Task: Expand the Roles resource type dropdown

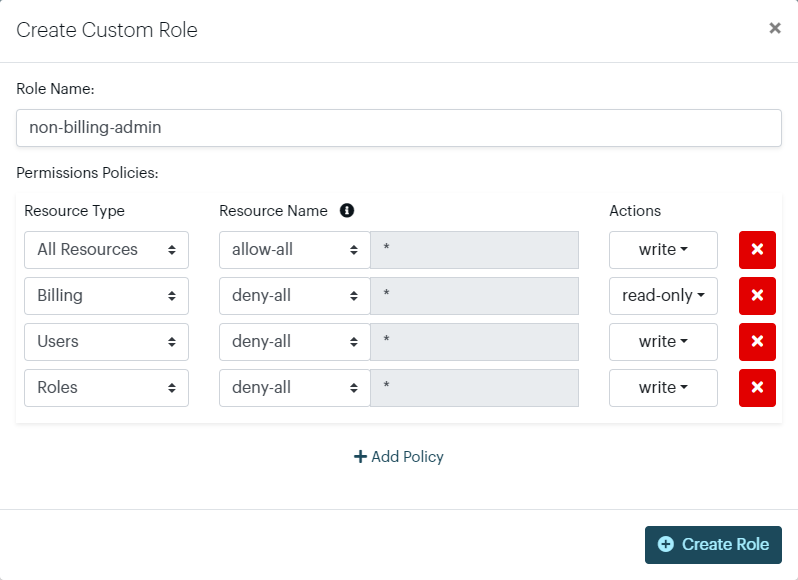Action: click(x=106, y=388)
